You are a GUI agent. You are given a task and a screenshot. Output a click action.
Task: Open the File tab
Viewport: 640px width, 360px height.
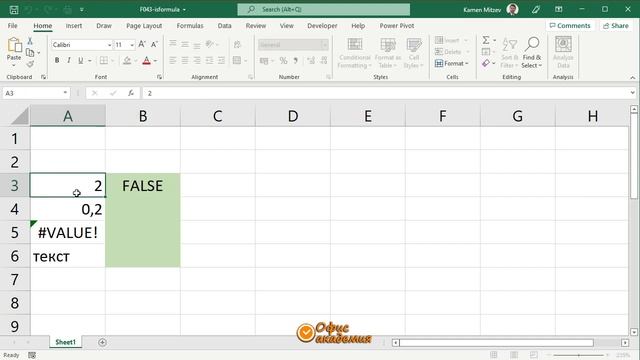13,25
